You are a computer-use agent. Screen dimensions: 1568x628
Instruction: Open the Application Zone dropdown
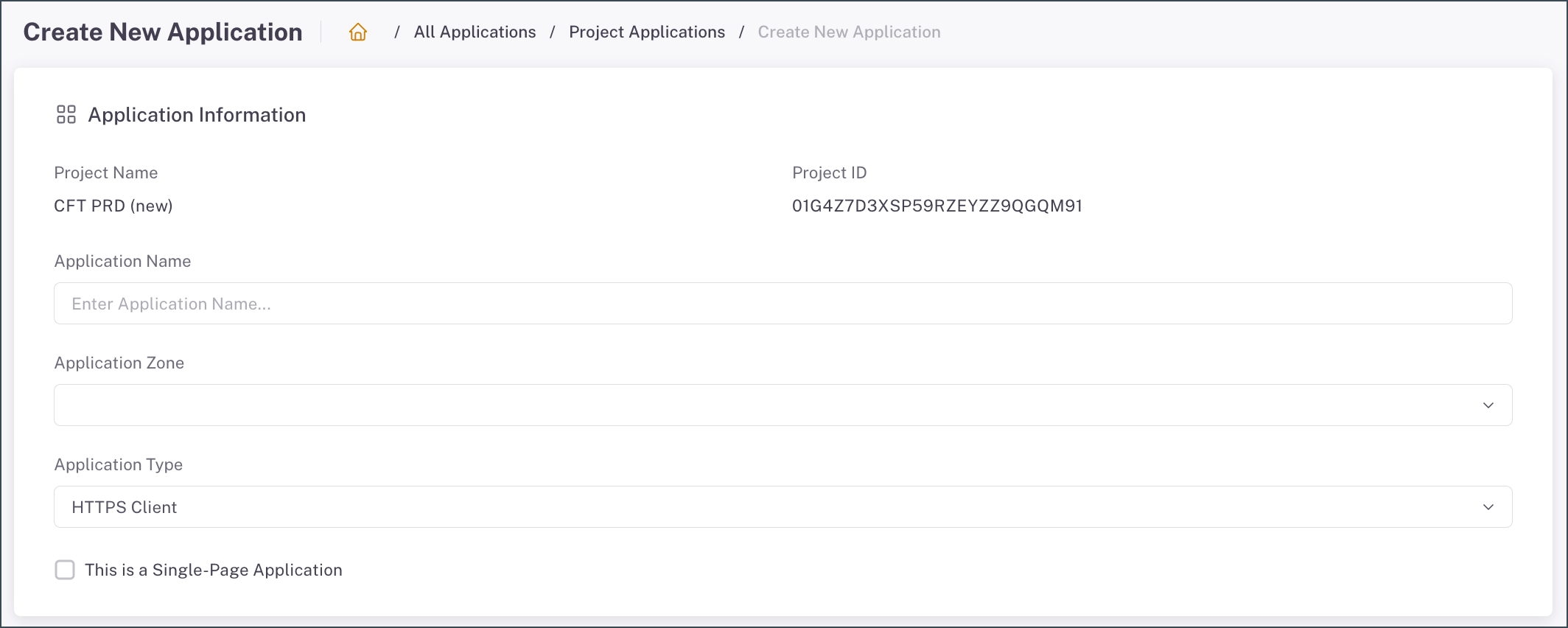click(783, 405)
